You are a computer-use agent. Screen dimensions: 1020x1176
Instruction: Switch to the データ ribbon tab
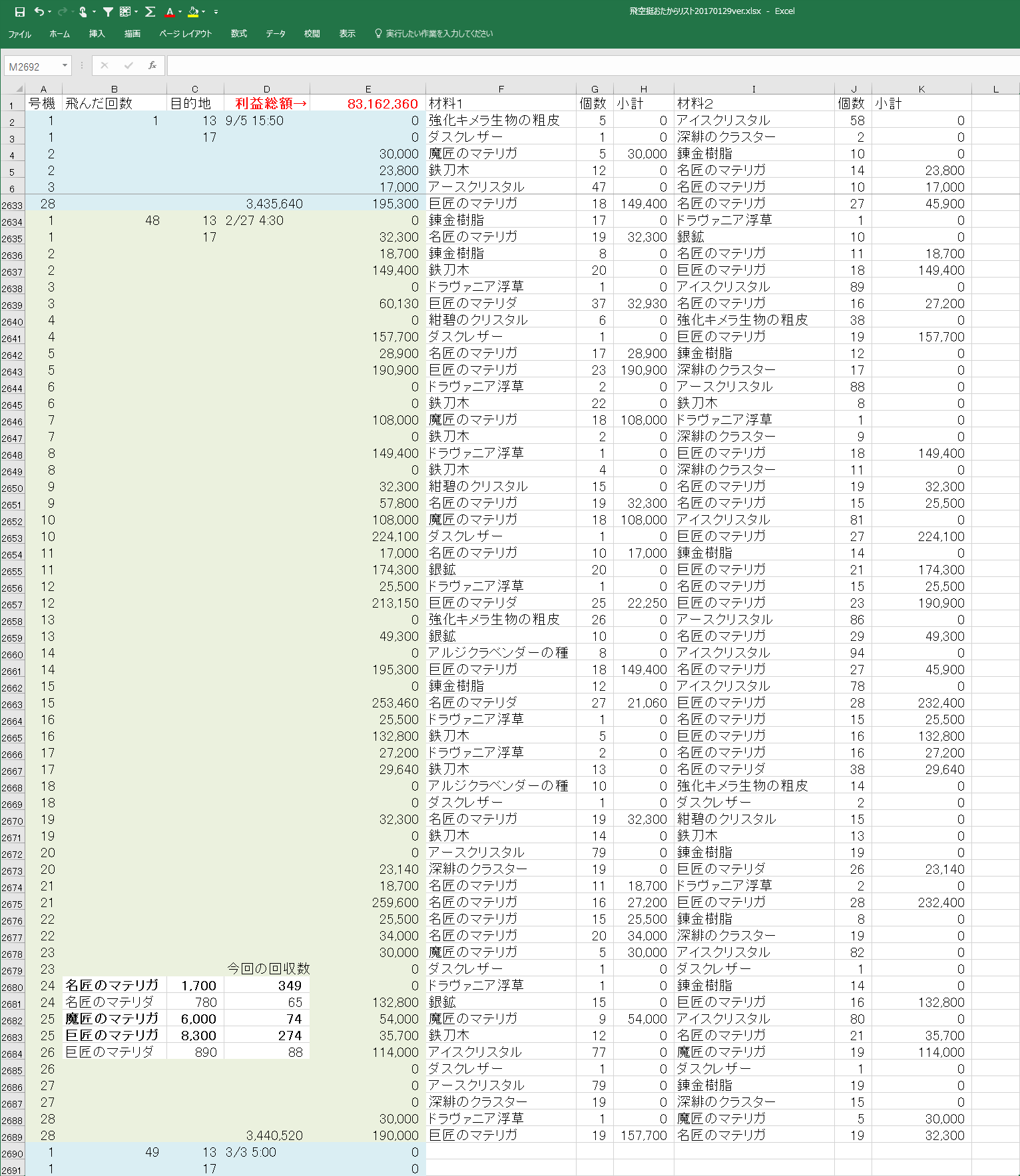[275, 34]
